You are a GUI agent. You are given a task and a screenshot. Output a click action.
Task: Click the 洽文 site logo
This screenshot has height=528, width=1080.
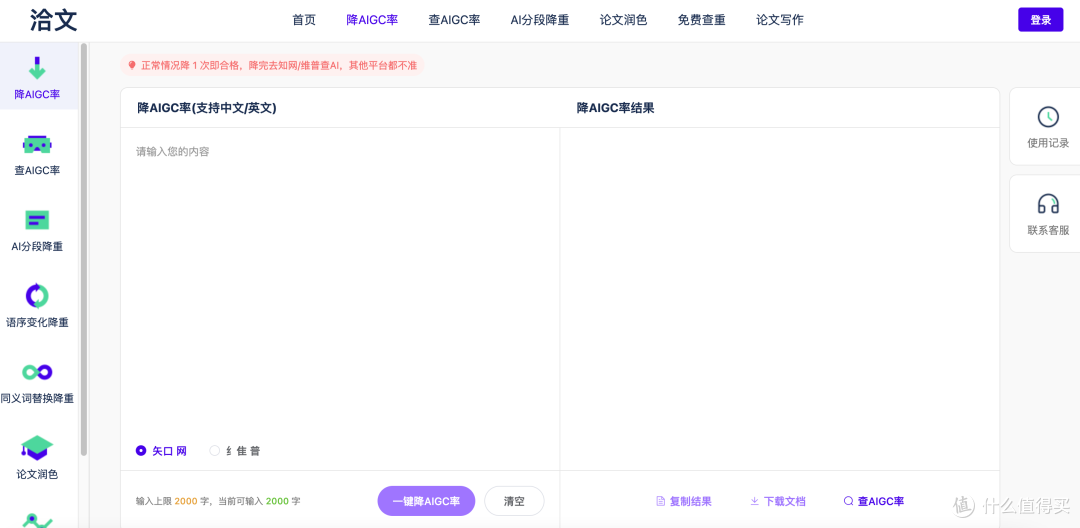(x=54, y=20)
